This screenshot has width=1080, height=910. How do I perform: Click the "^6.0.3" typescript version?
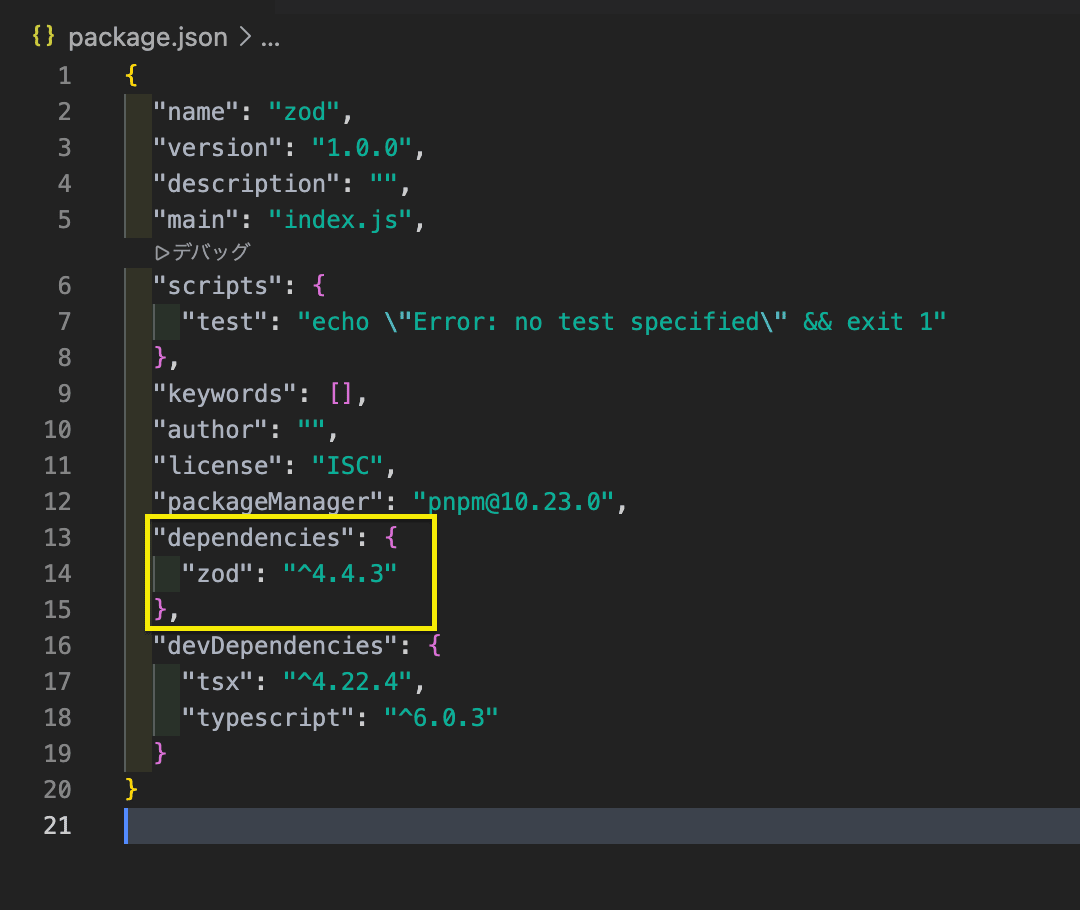pos(441,718)
